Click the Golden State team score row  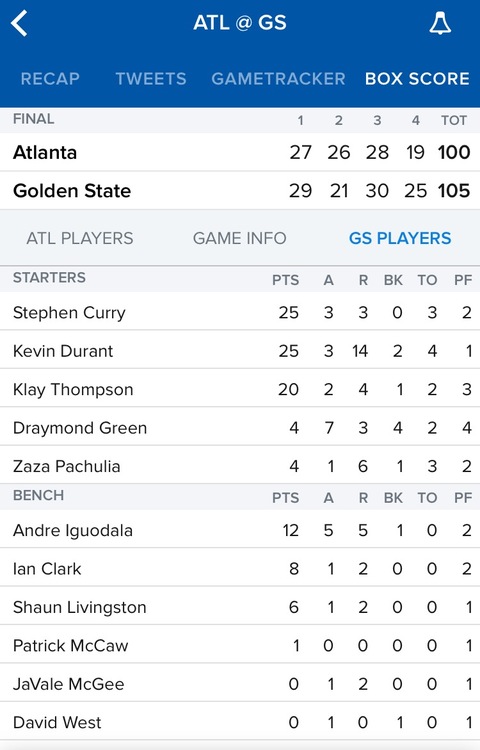tap(240, 190)
